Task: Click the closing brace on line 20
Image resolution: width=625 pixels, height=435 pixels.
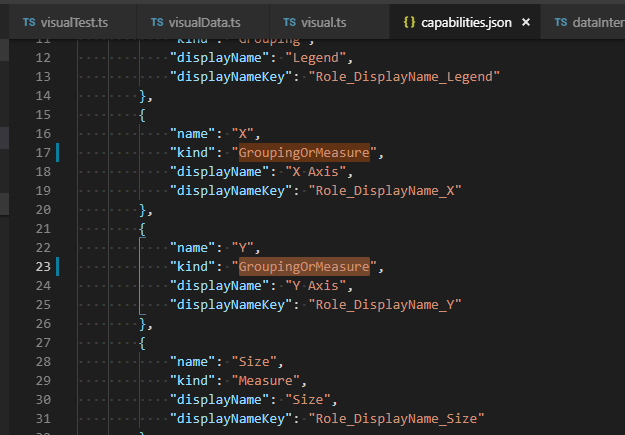Action: 142,210
